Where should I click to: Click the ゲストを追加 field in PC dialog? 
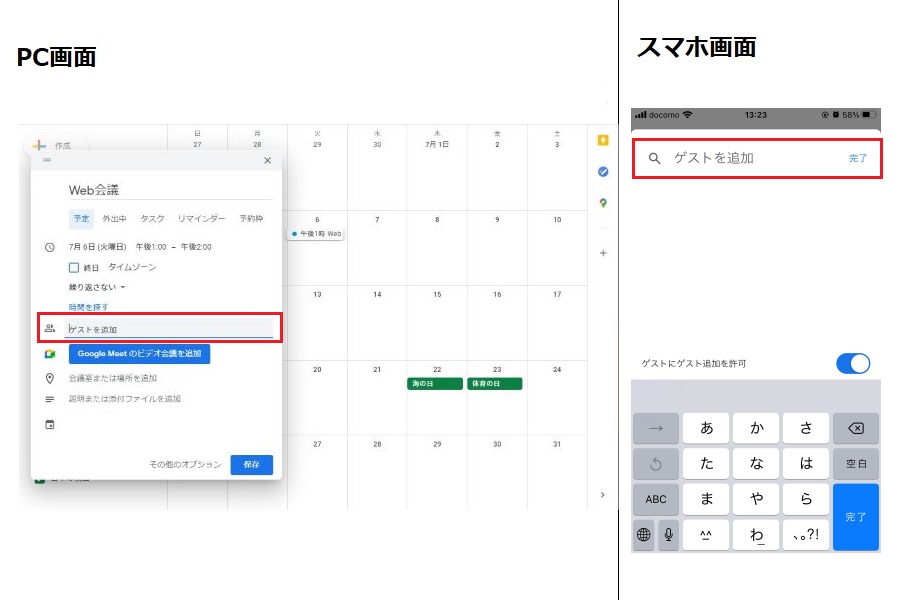(x=168, y=329)
